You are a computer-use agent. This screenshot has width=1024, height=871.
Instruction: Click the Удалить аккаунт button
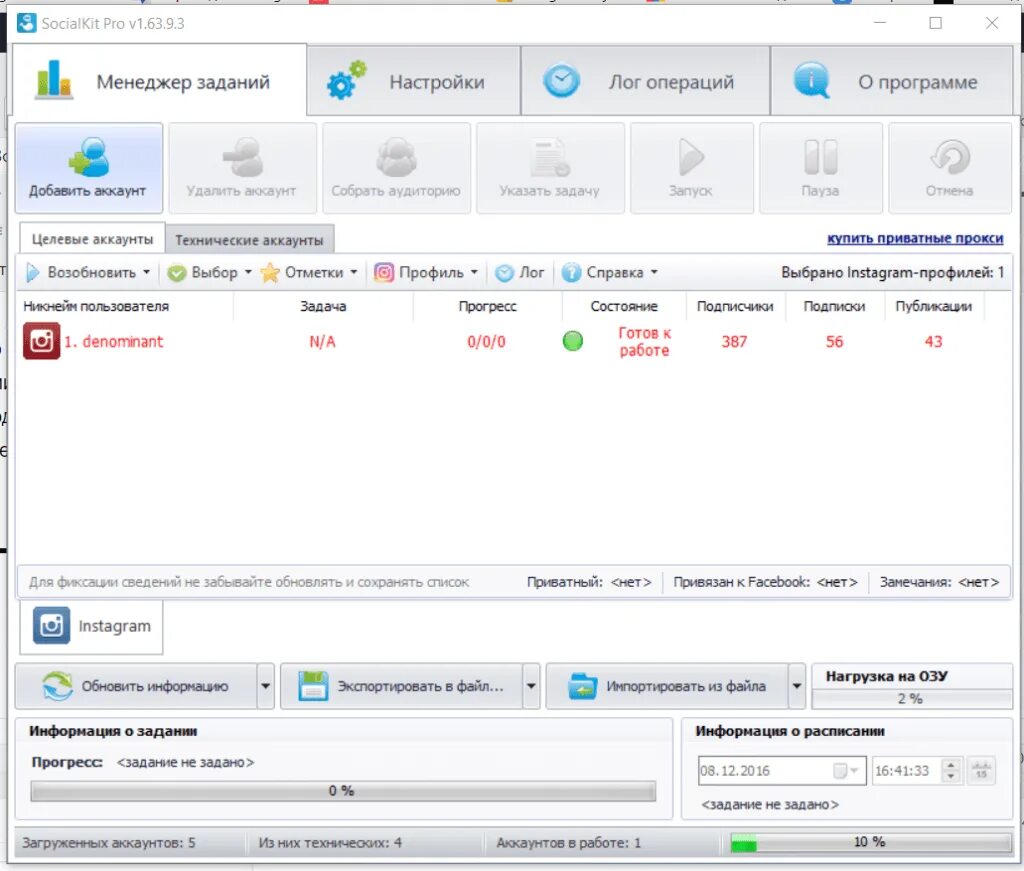[242, 168]
